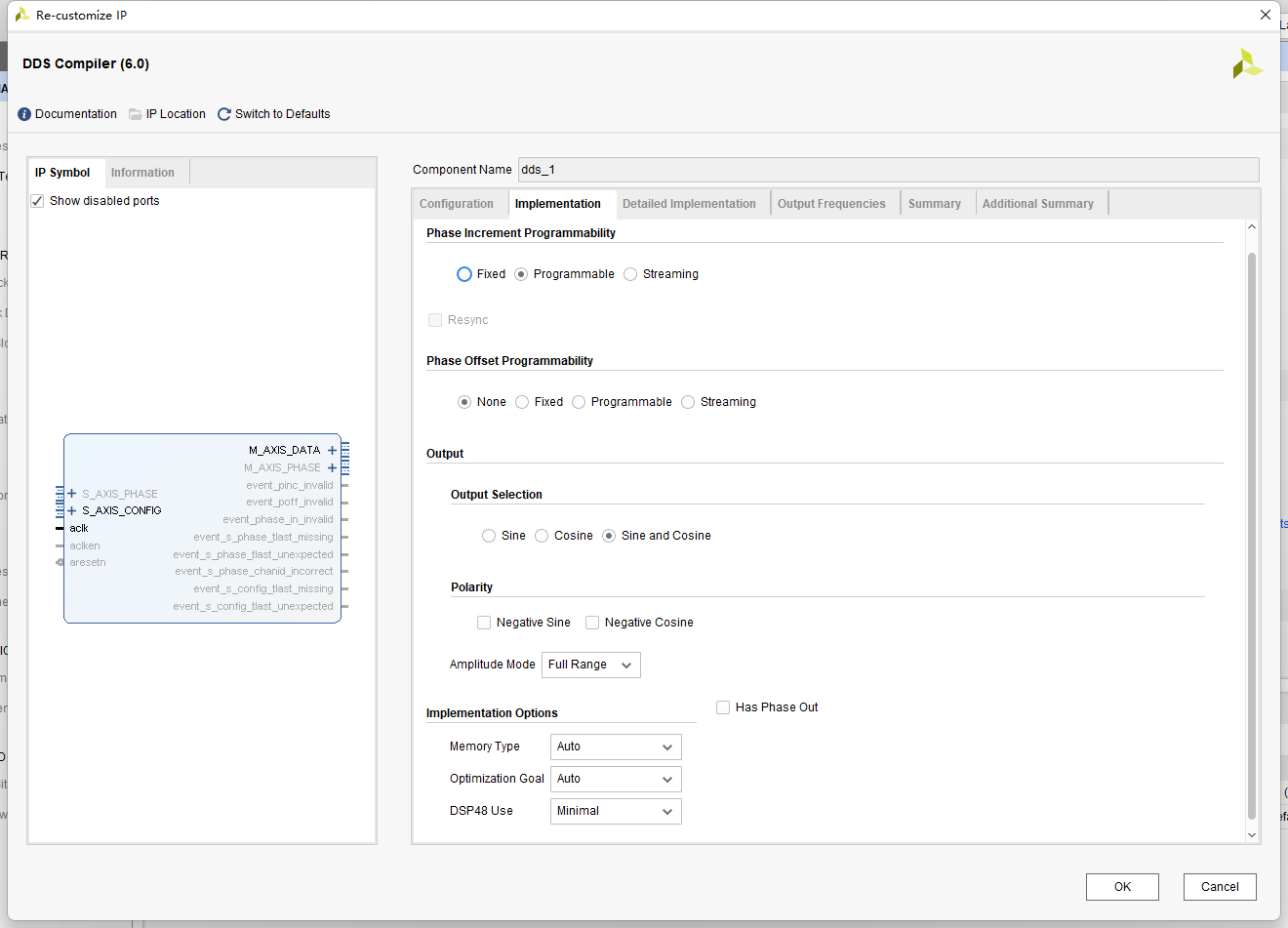Expand the M_AXIS_PHASE port plus icon
This screenshot has width=1288, height=928.
point(332,467)
